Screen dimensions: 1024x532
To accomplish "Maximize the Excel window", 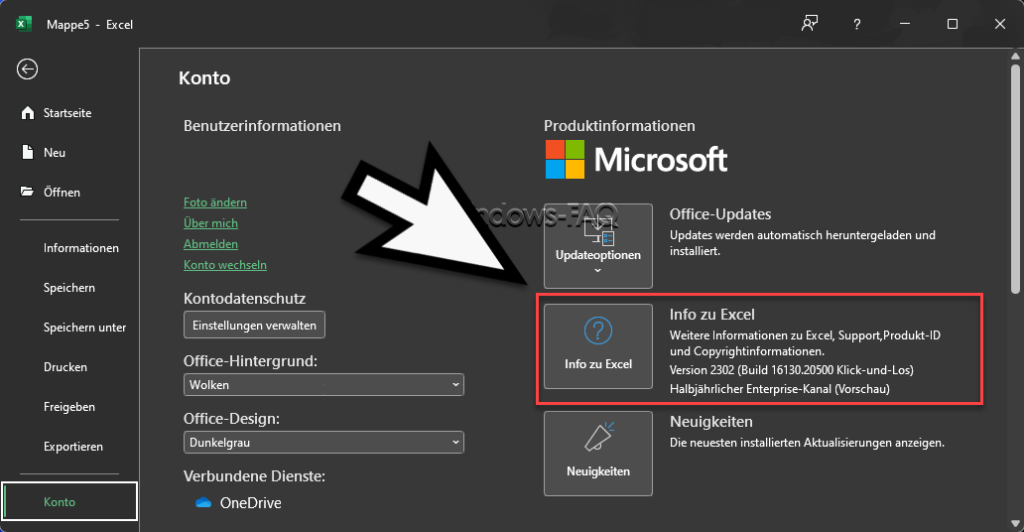I will point(952,24).
